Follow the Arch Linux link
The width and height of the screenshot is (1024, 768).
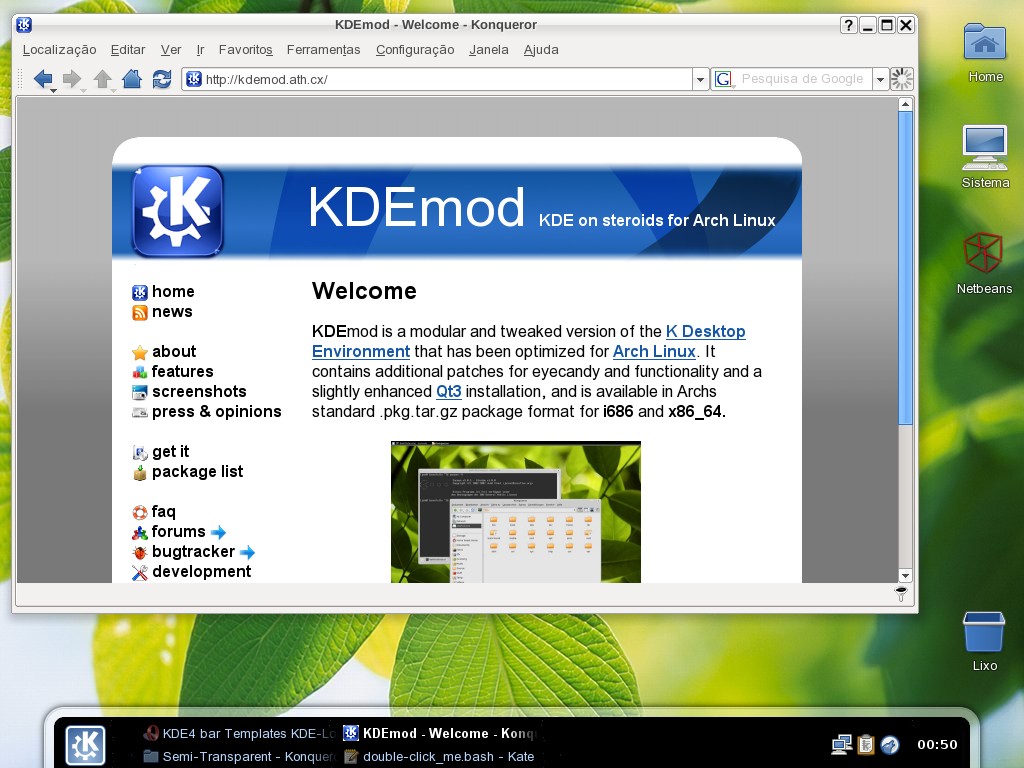click(x=654, y=351)
